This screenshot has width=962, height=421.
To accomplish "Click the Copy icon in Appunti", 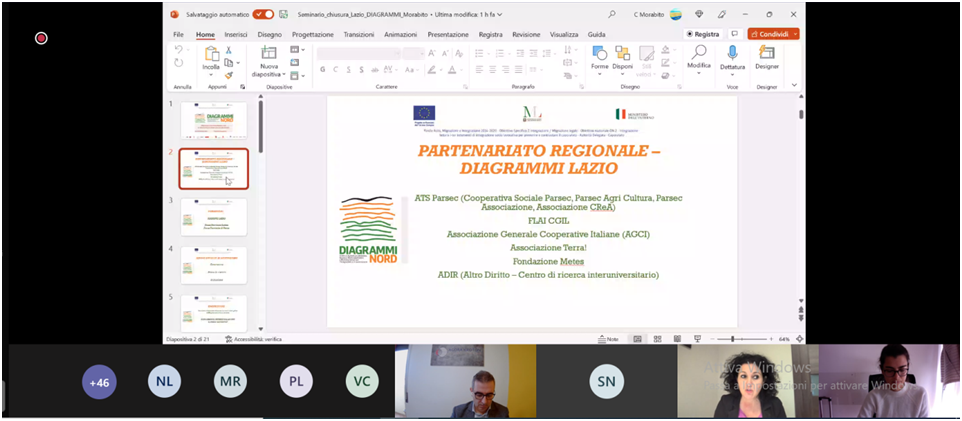I will 229,63.
